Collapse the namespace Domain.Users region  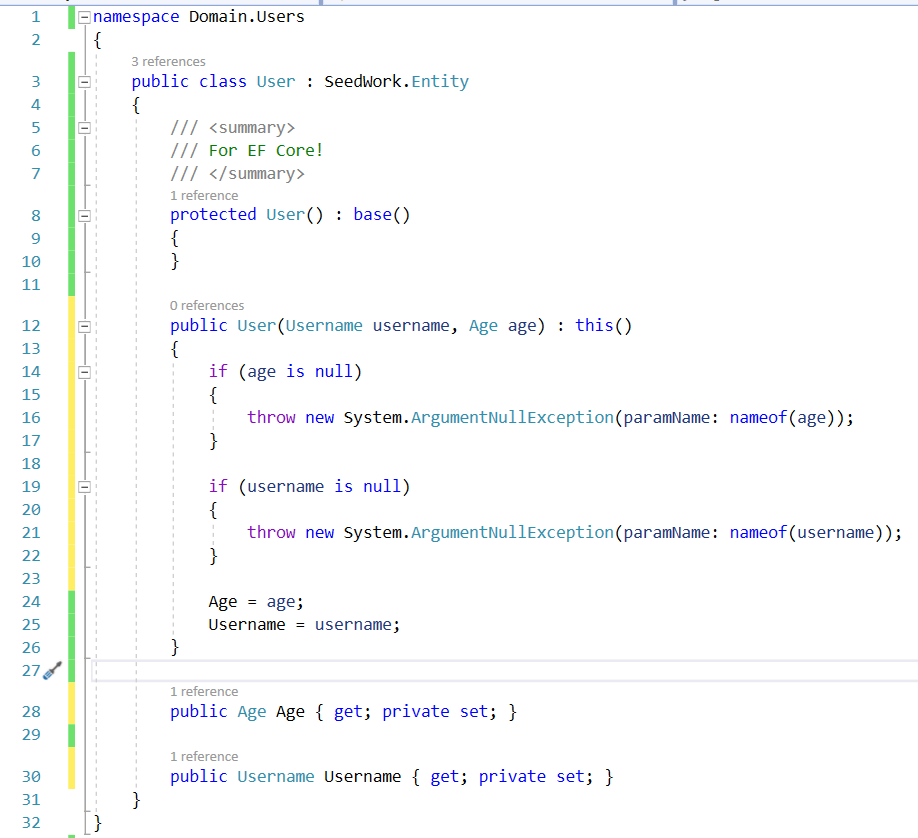tap(84, 16)
